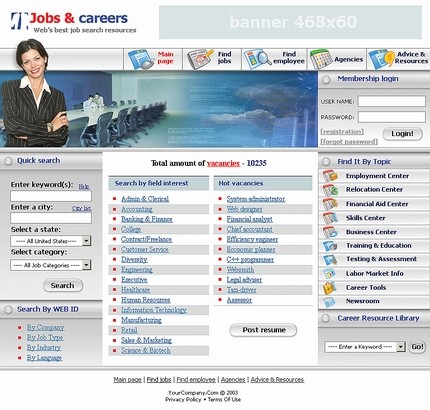Viewport: 430px width, 410px height.
Task: Select the Career Tools icon
Action: [x=329, y=288]
